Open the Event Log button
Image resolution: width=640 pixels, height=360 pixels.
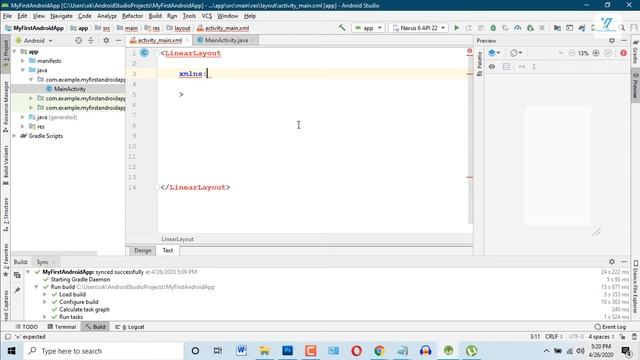(x=611, y=327)
